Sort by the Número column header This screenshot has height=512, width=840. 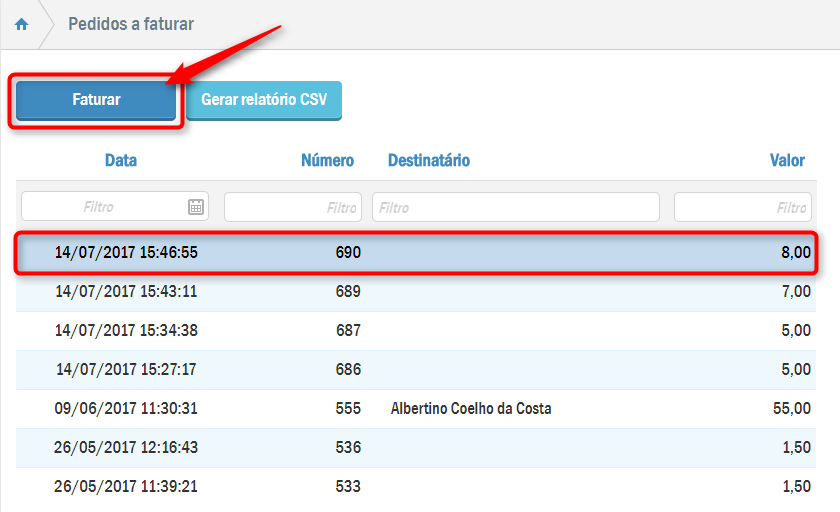[x=327, y=160]
